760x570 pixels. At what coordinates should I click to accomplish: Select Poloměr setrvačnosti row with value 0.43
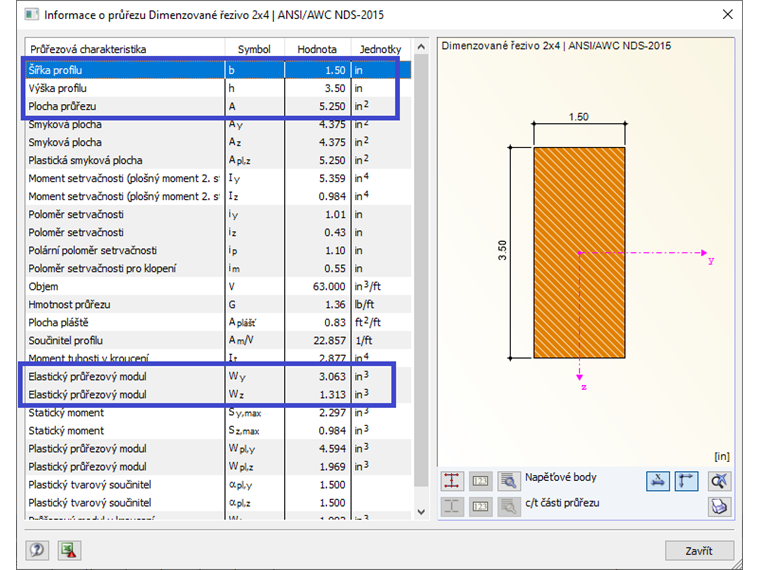click(x=218, y=232)
